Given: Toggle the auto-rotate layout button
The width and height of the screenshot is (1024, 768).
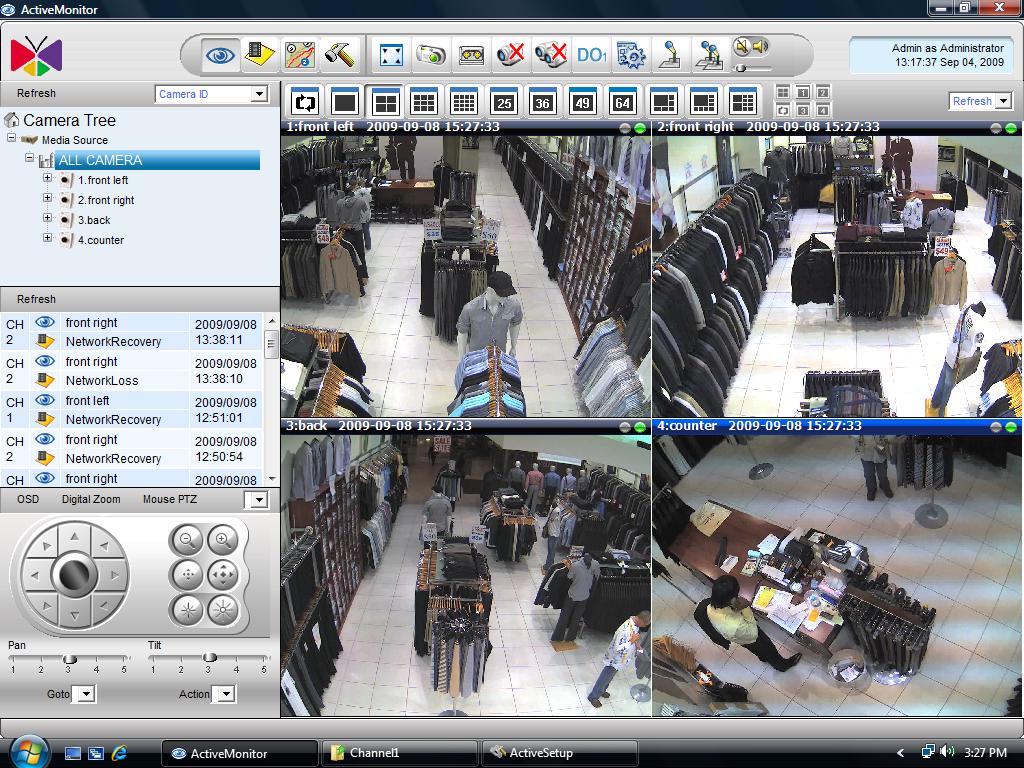Looking at the screenshot, I should click(305, 102).
